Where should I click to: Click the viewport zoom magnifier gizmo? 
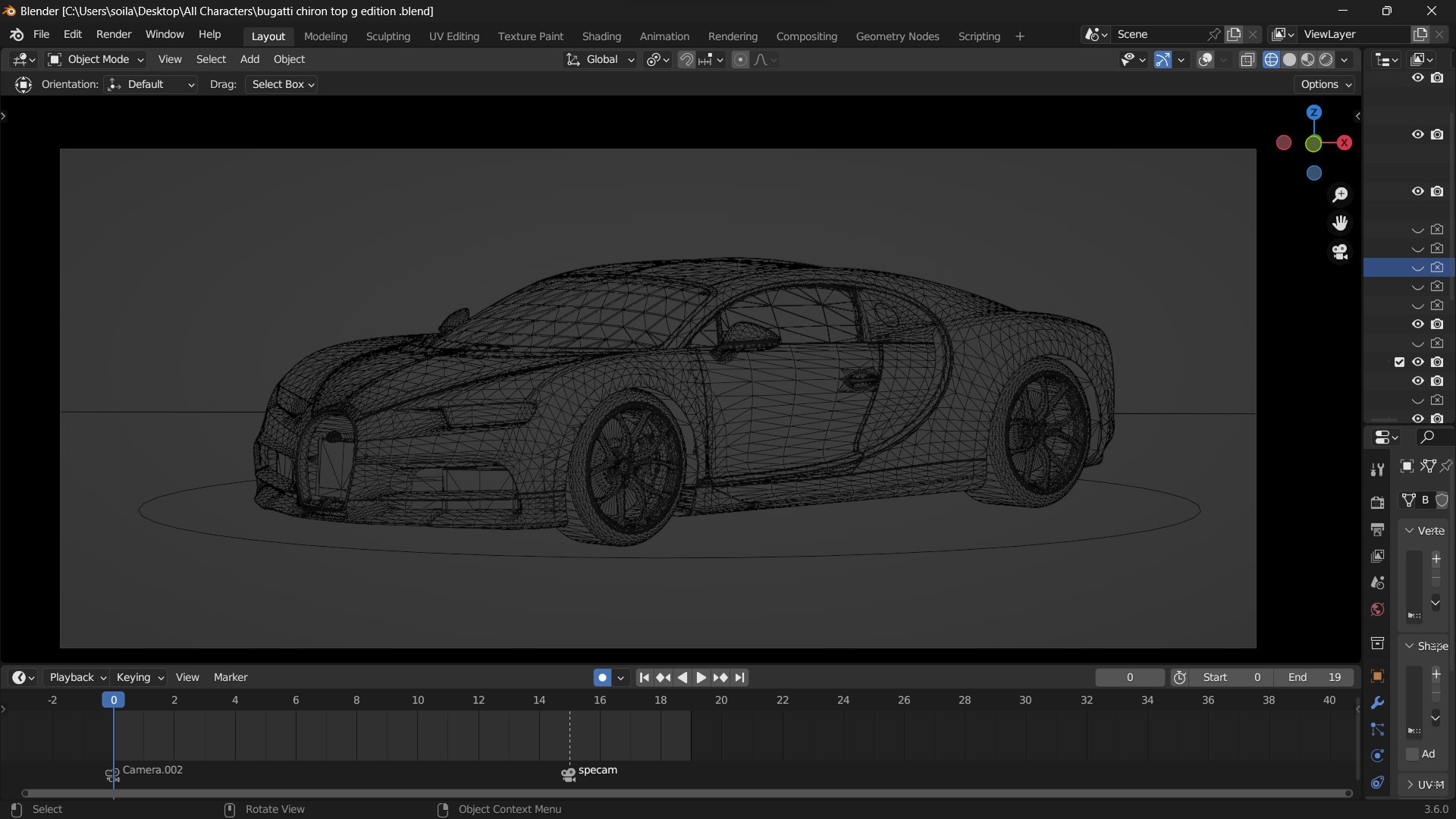[1340, 195]
